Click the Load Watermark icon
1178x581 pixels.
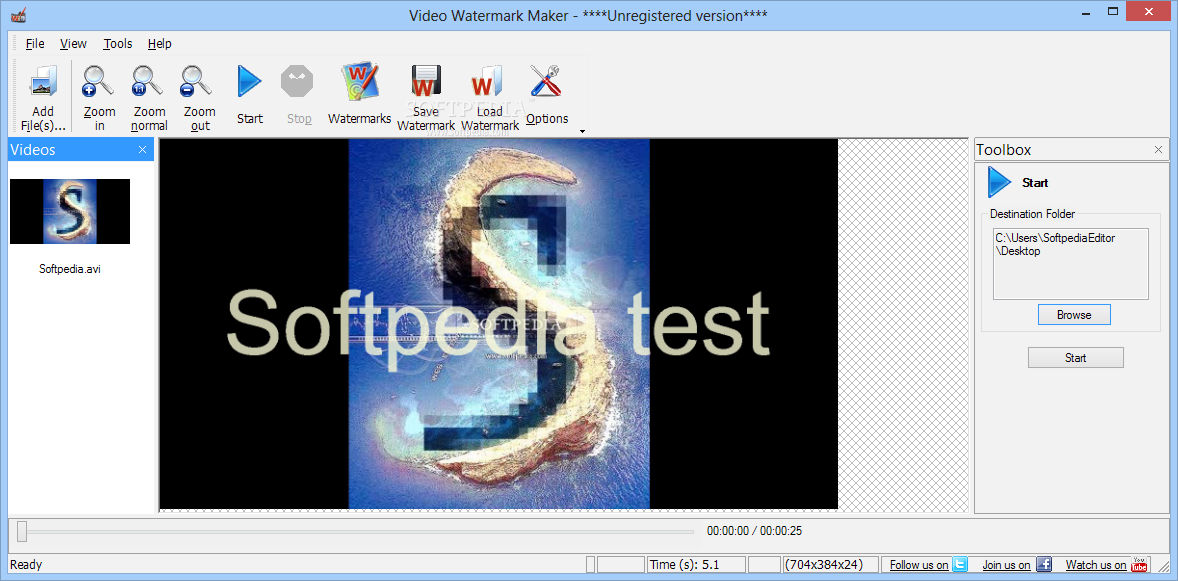coord(488,82)
